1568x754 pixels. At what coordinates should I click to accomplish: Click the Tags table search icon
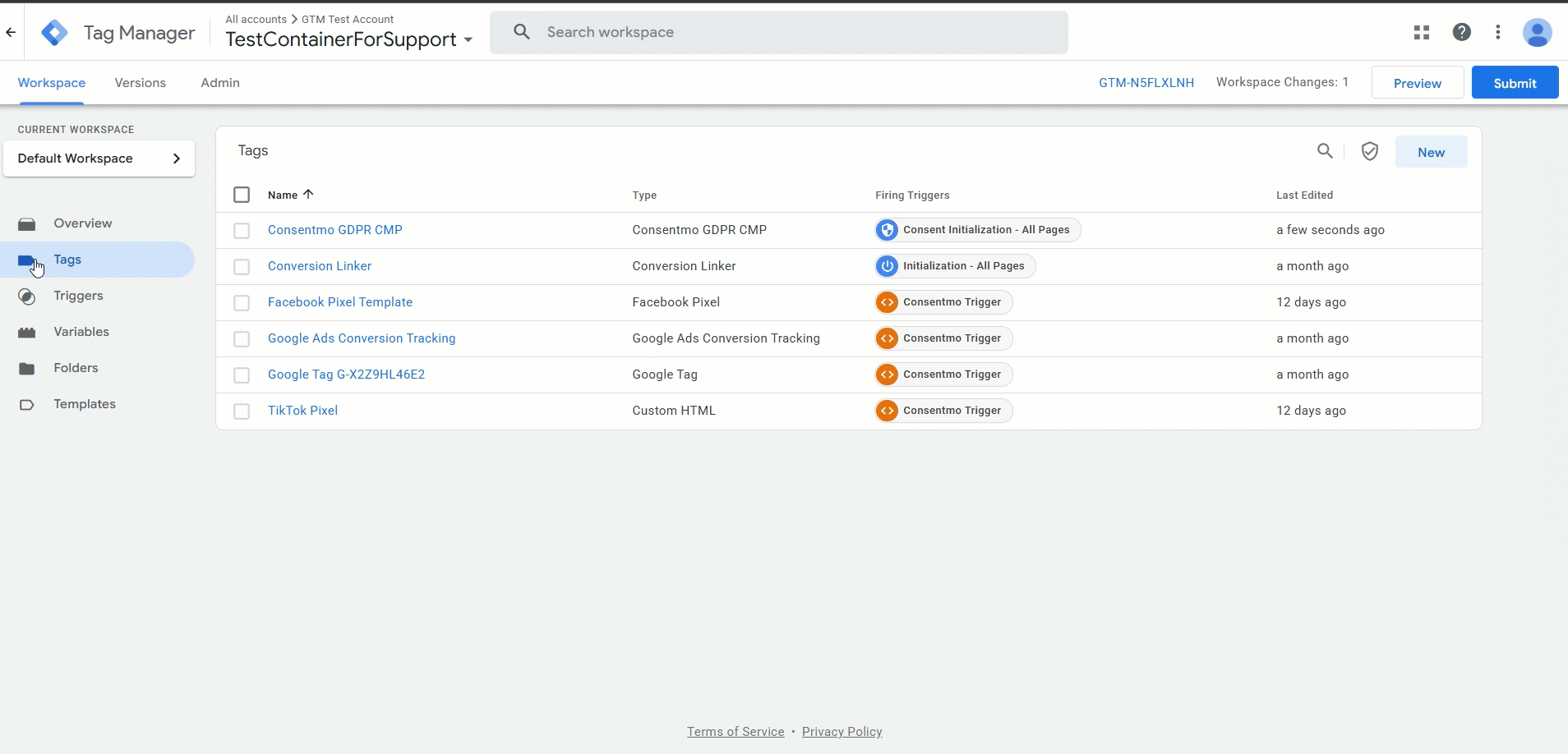1325,151
